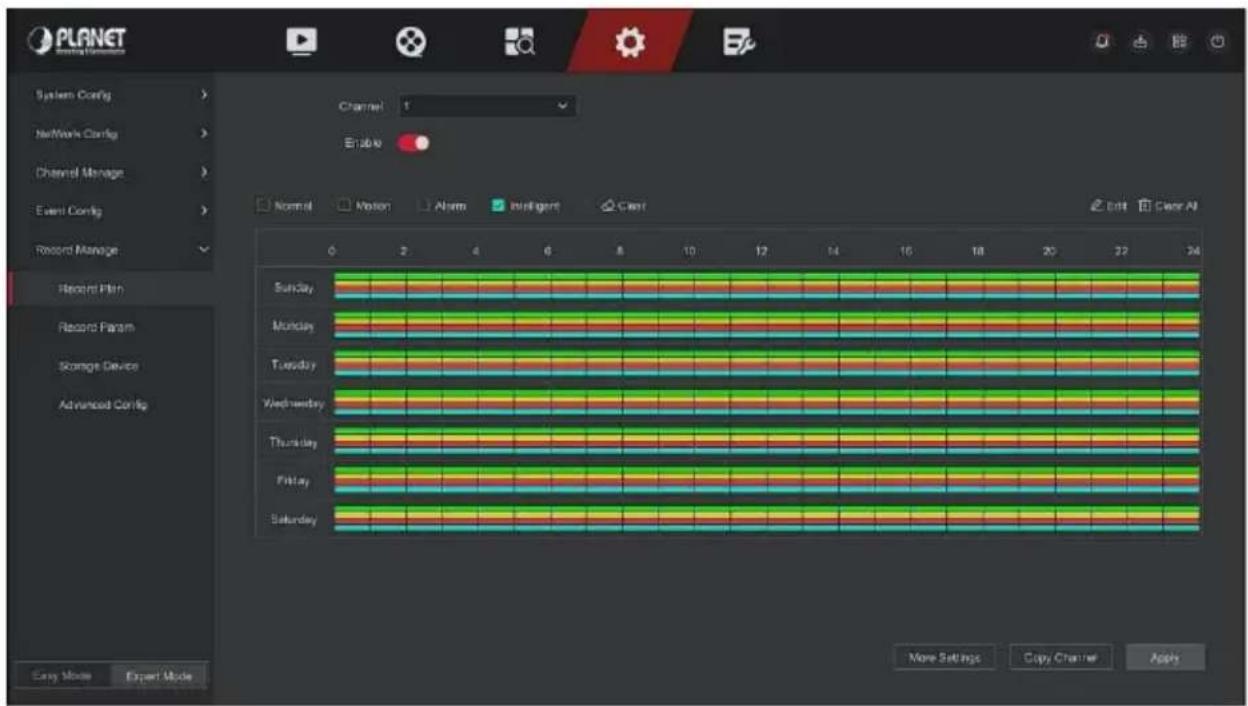This screenshot has width=1248, height=706.
Task: Toggle the Enable switch
Action: click(x=415, y=143)
